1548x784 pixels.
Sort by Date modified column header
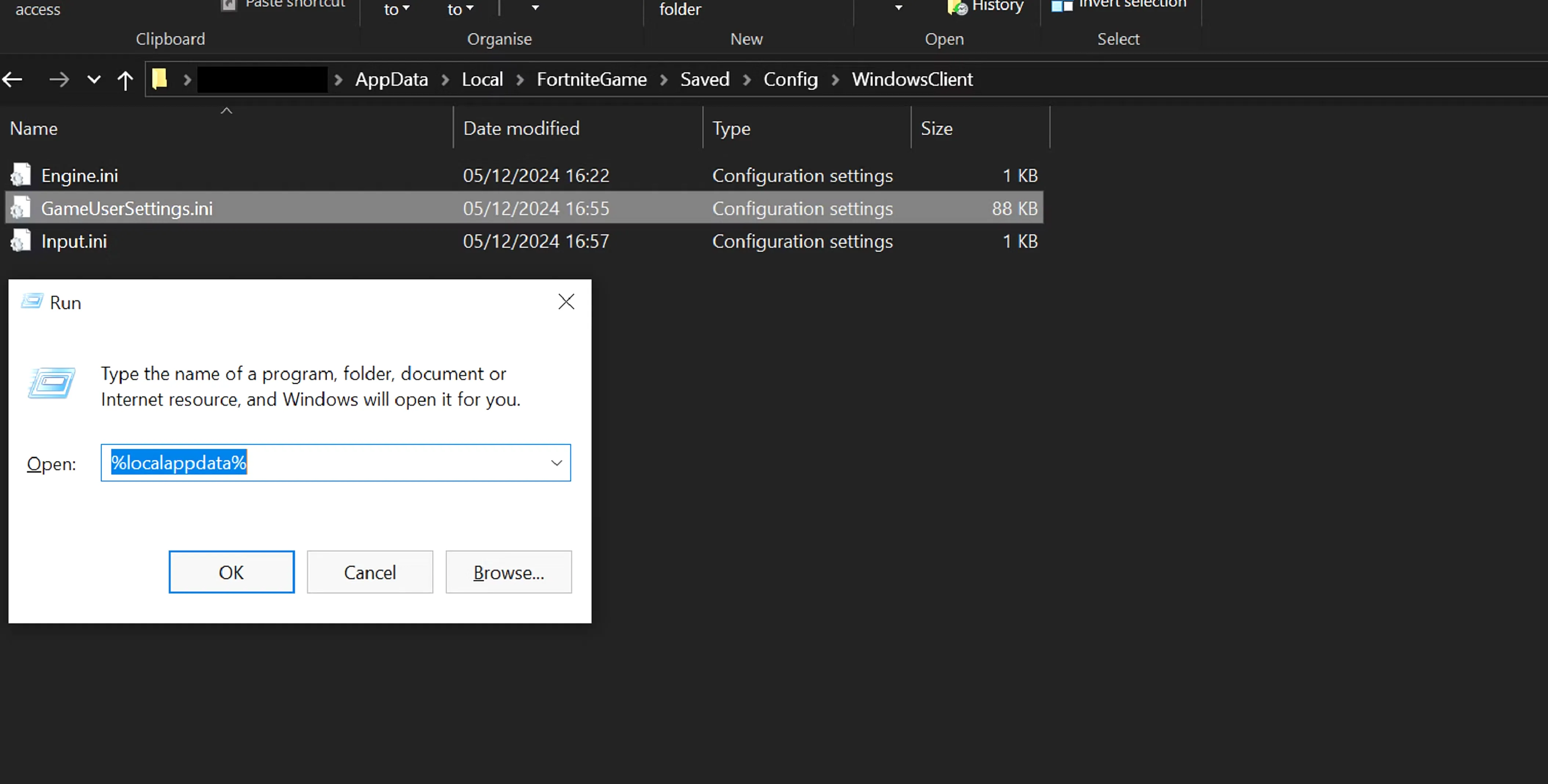tap(521, 128)
